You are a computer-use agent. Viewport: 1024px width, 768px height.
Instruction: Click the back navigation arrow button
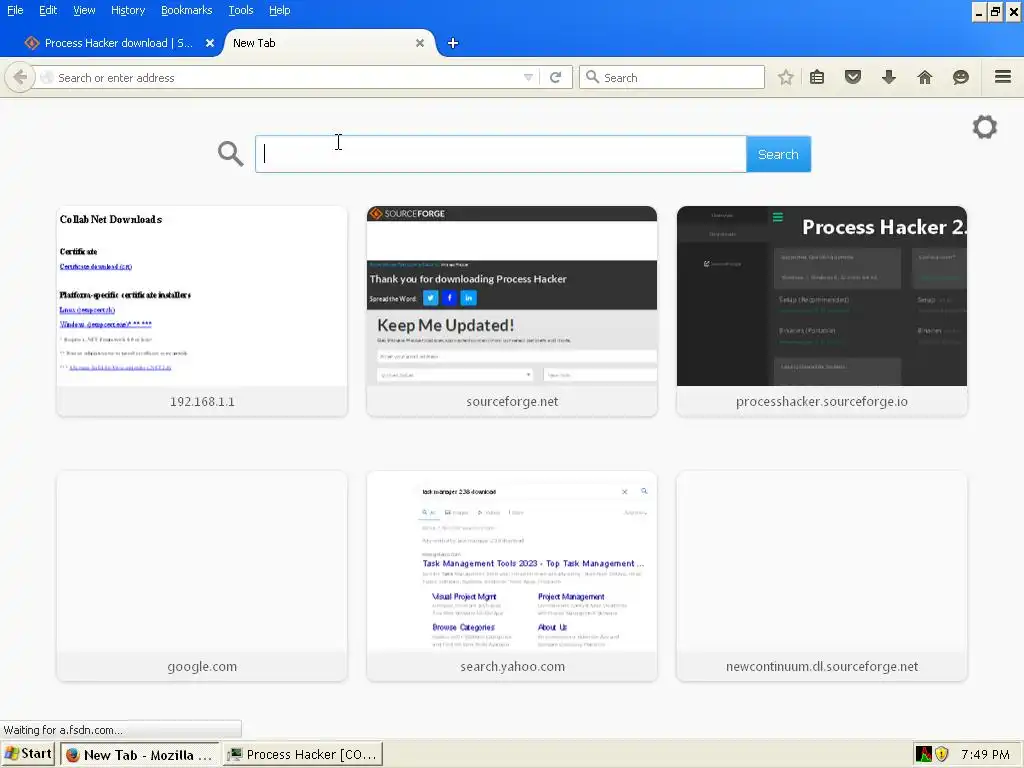[20, 78]
